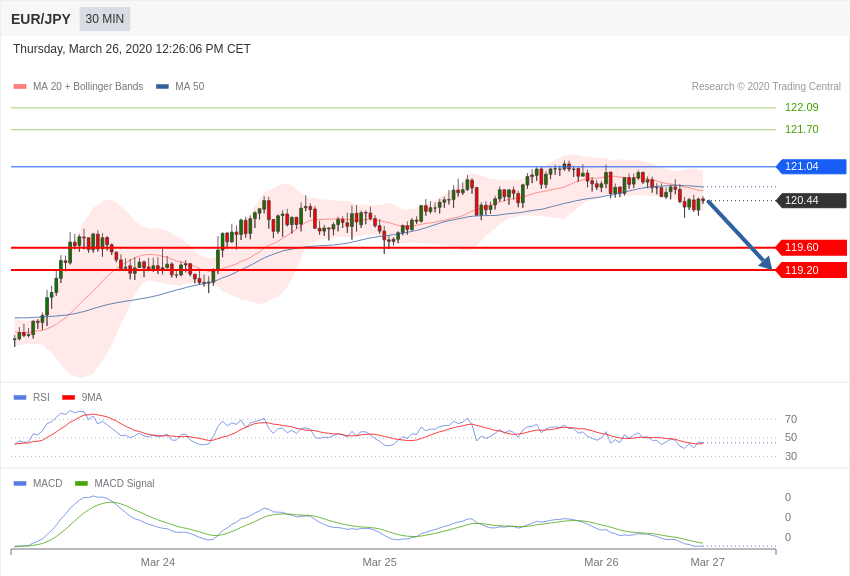Click the chart timestamp Thursday, March 26, 2020
Image resolution: width=850 pixels, height=576 pixels.
[132, 49]
